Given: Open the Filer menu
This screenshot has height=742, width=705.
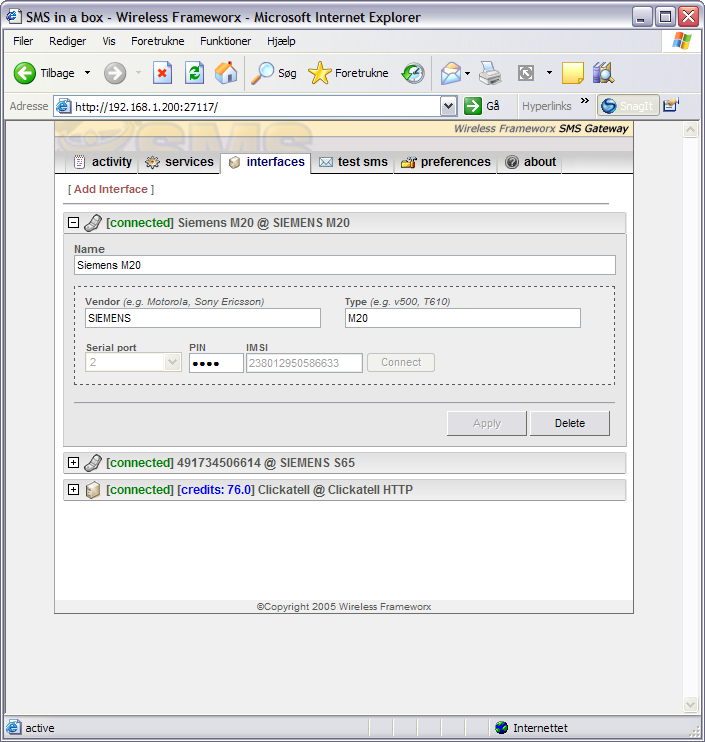Looking at the screenshot, I should pyautogui.click(x=23, y=41).
